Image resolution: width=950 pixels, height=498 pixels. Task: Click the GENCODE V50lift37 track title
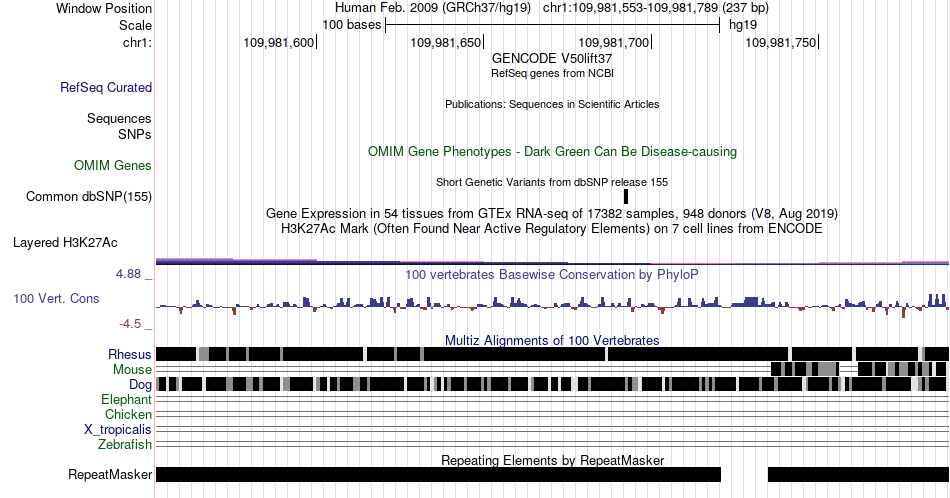click(552, 59)
